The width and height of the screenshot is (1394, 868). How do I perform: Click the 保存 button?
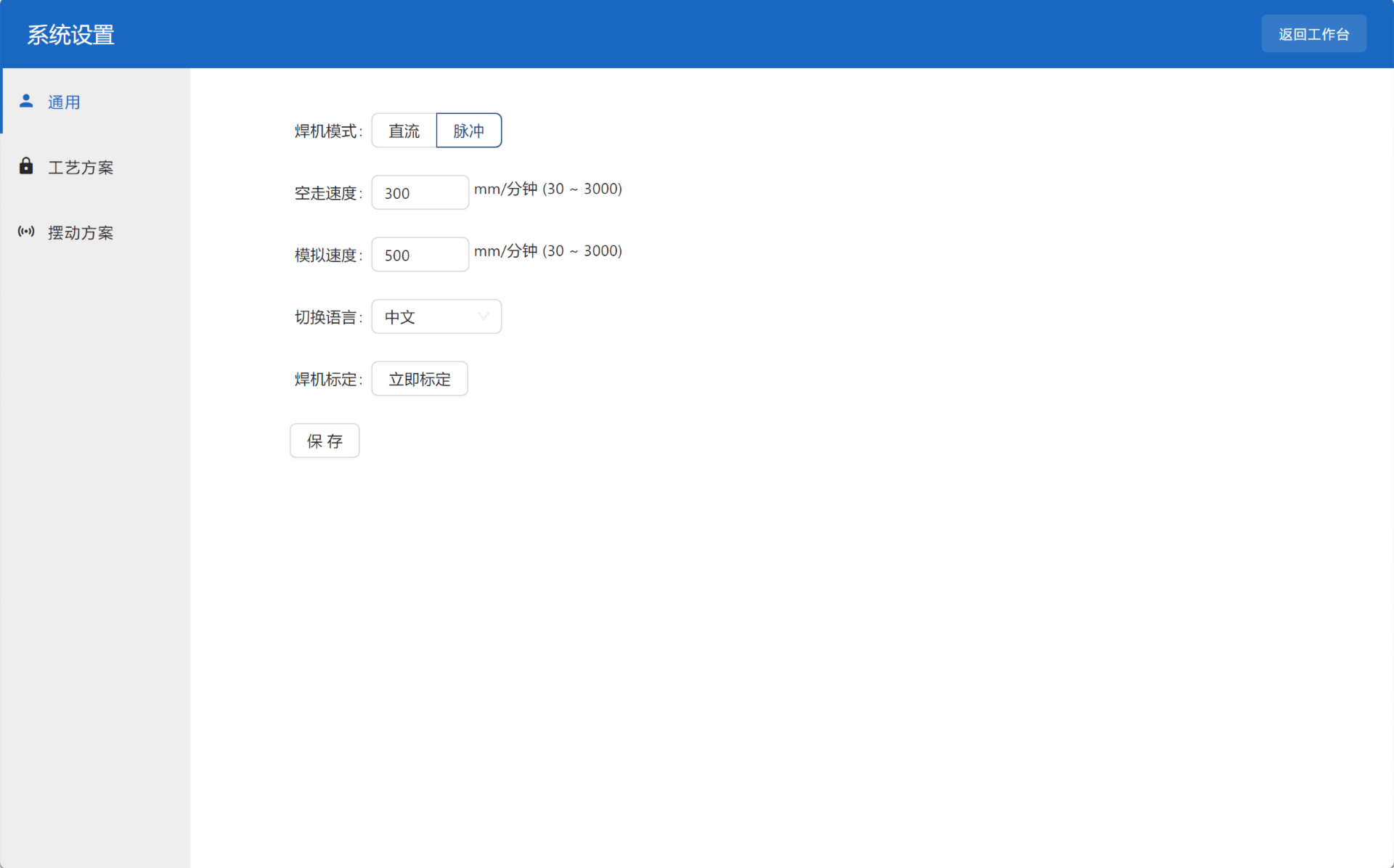(x=325, y=441)
